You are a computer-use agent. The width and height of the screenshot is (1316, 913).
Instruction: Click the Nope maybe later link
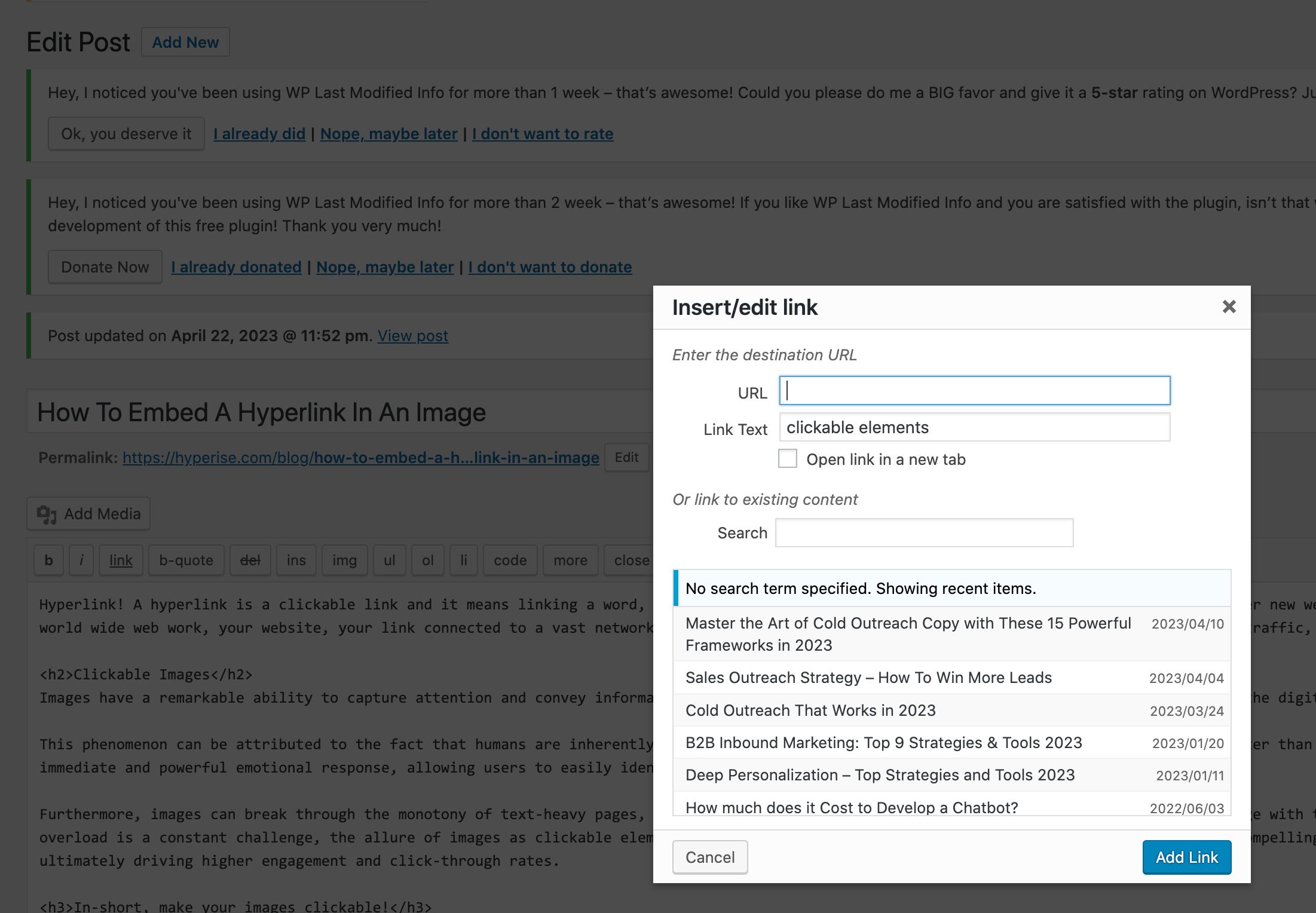(388, 133)
